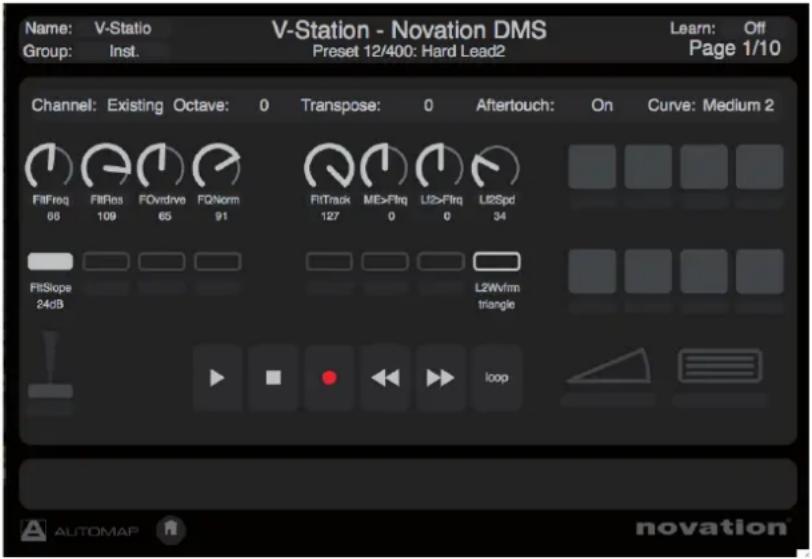Select the FltFreq knob
The width and height of the screenshot is (812, 559).
coord(50,167)
